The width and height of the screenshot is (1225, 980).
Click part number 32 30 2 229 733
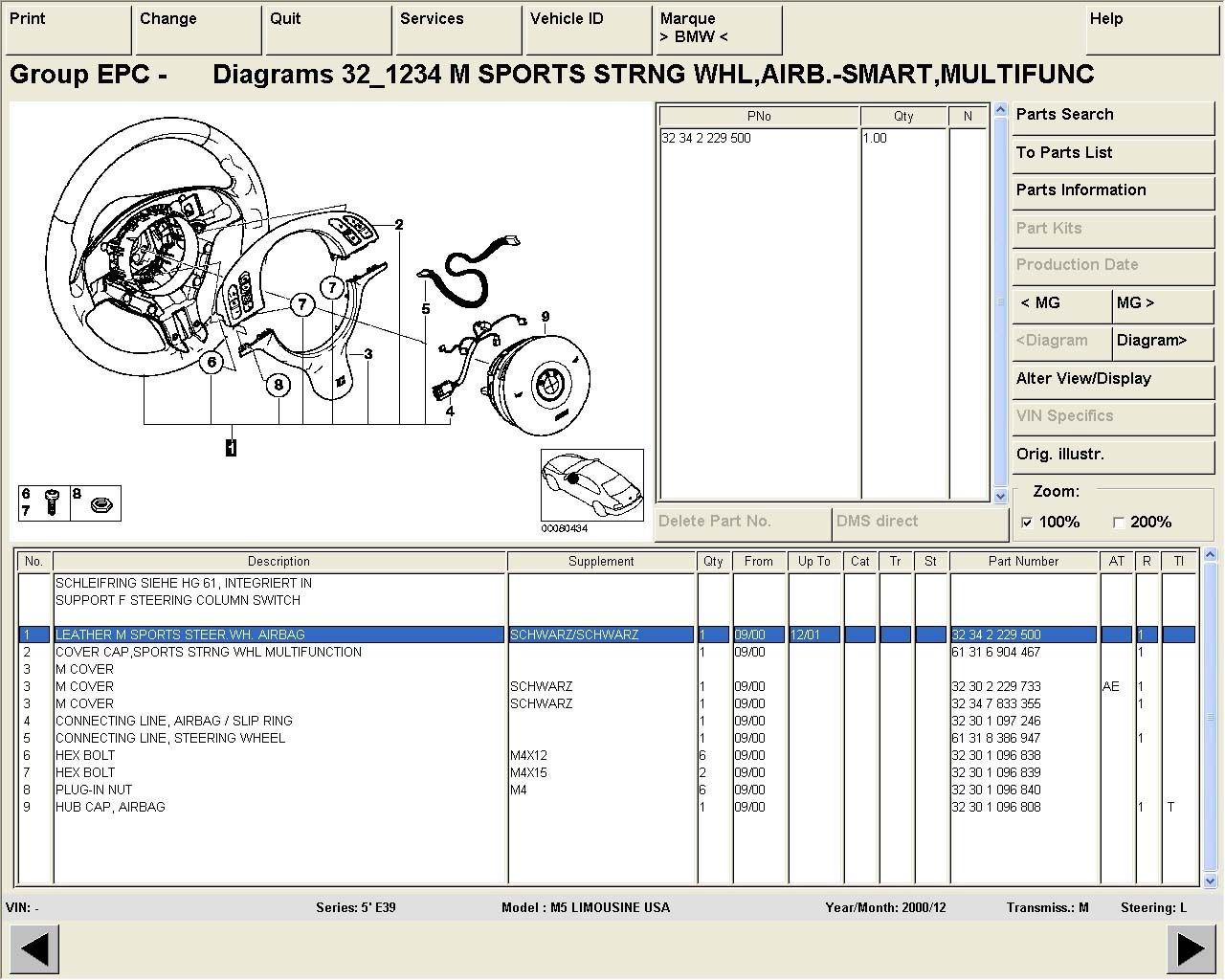tap(995, 686)
